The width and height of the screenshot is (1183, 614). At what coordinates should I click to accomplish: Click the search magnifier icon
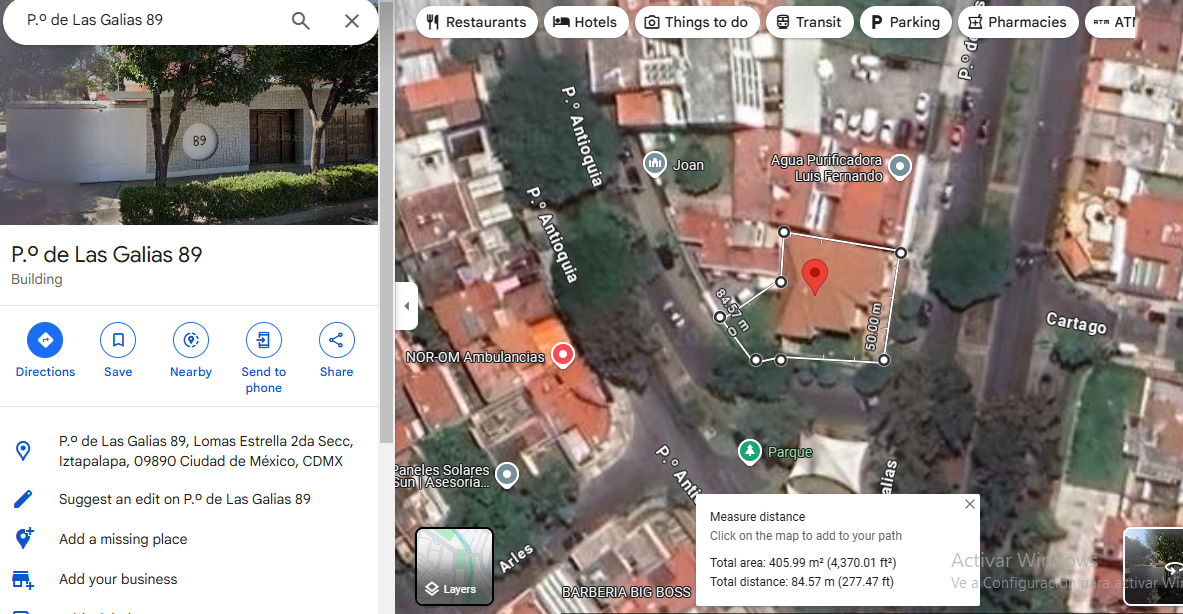pyautogui.click(x=300, y=21)
